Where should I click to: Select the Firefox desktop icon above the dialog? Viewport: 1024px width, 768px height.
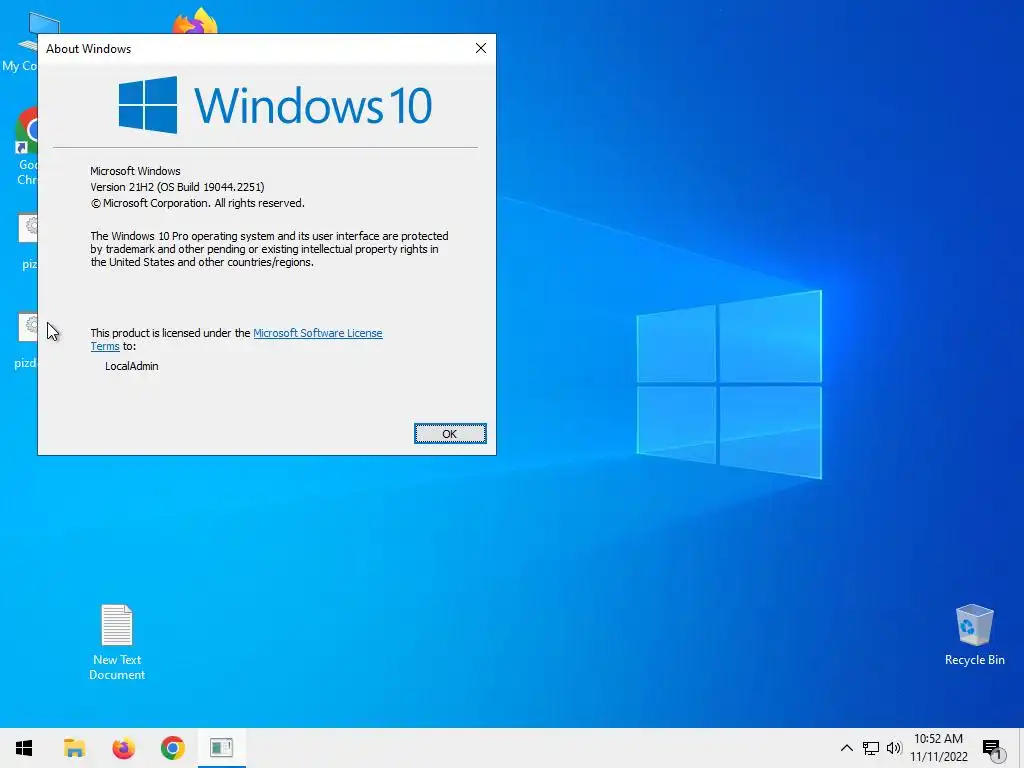pos(195,21)
